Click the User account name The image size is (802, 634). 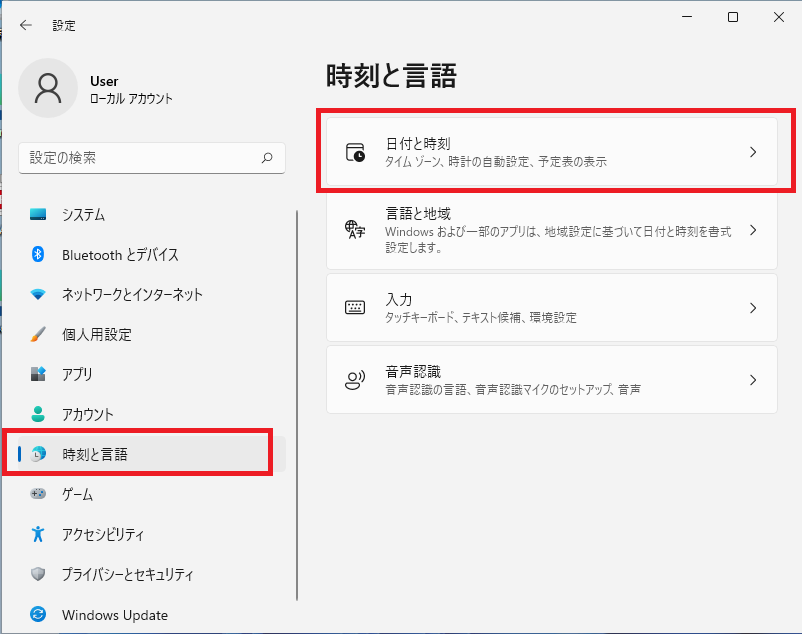[x=104, y=81]
